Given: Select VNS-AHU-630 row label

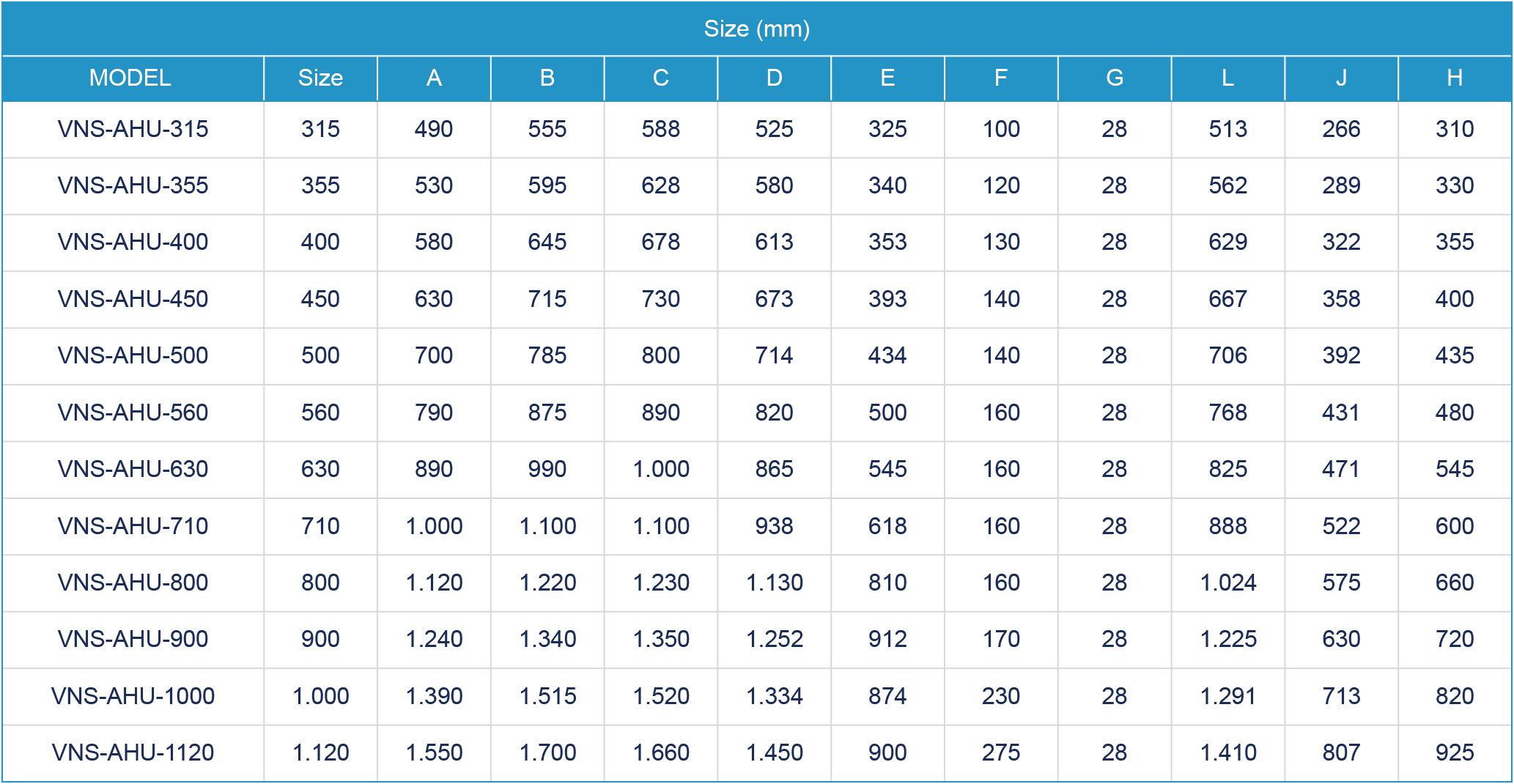Looking at the screenshot, I should [133, 469].
